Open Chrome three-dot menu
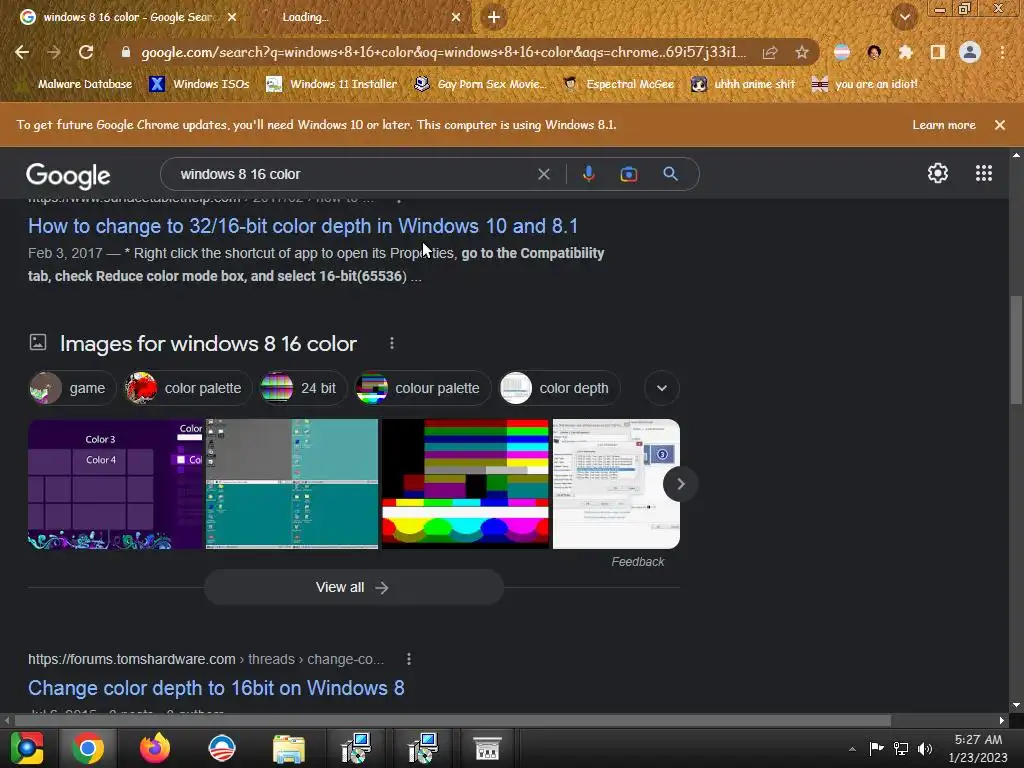Viewport: 1024px width, 768px height. point(1002,52)
